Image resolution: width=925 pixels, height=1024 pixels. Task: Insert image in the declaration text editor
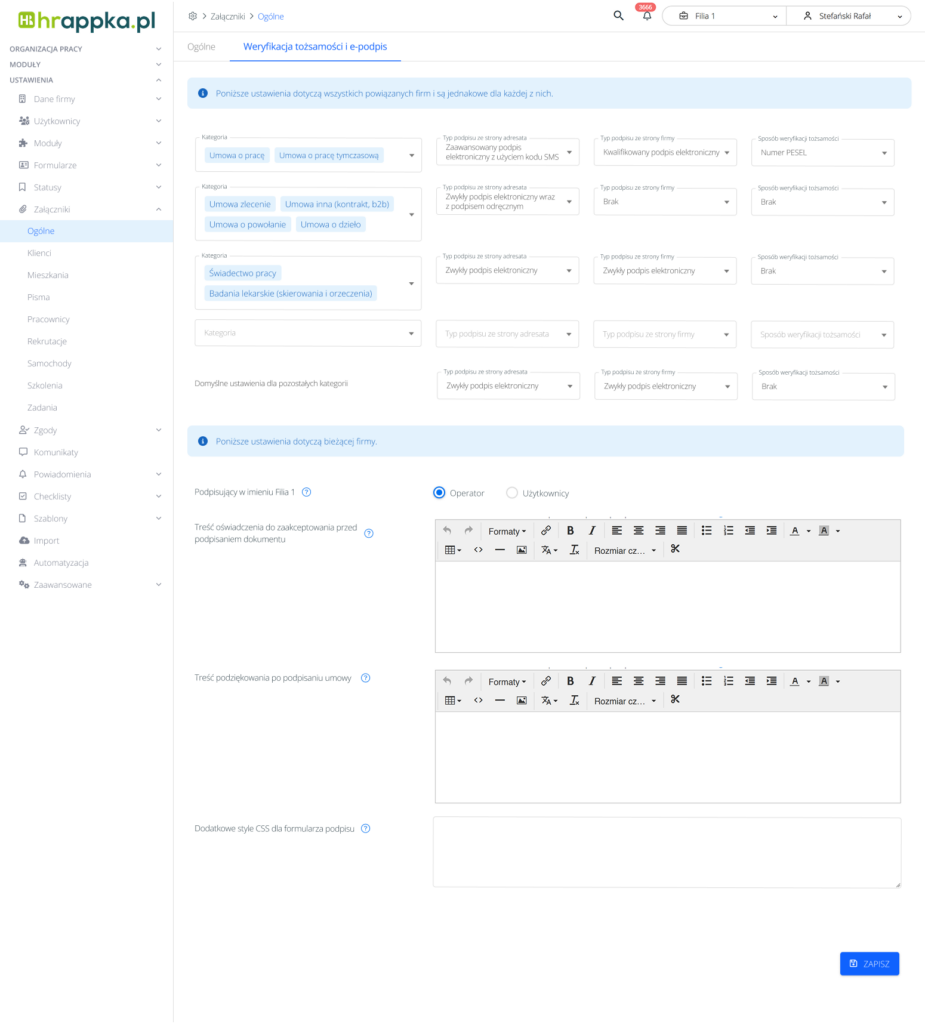[521, 550]
